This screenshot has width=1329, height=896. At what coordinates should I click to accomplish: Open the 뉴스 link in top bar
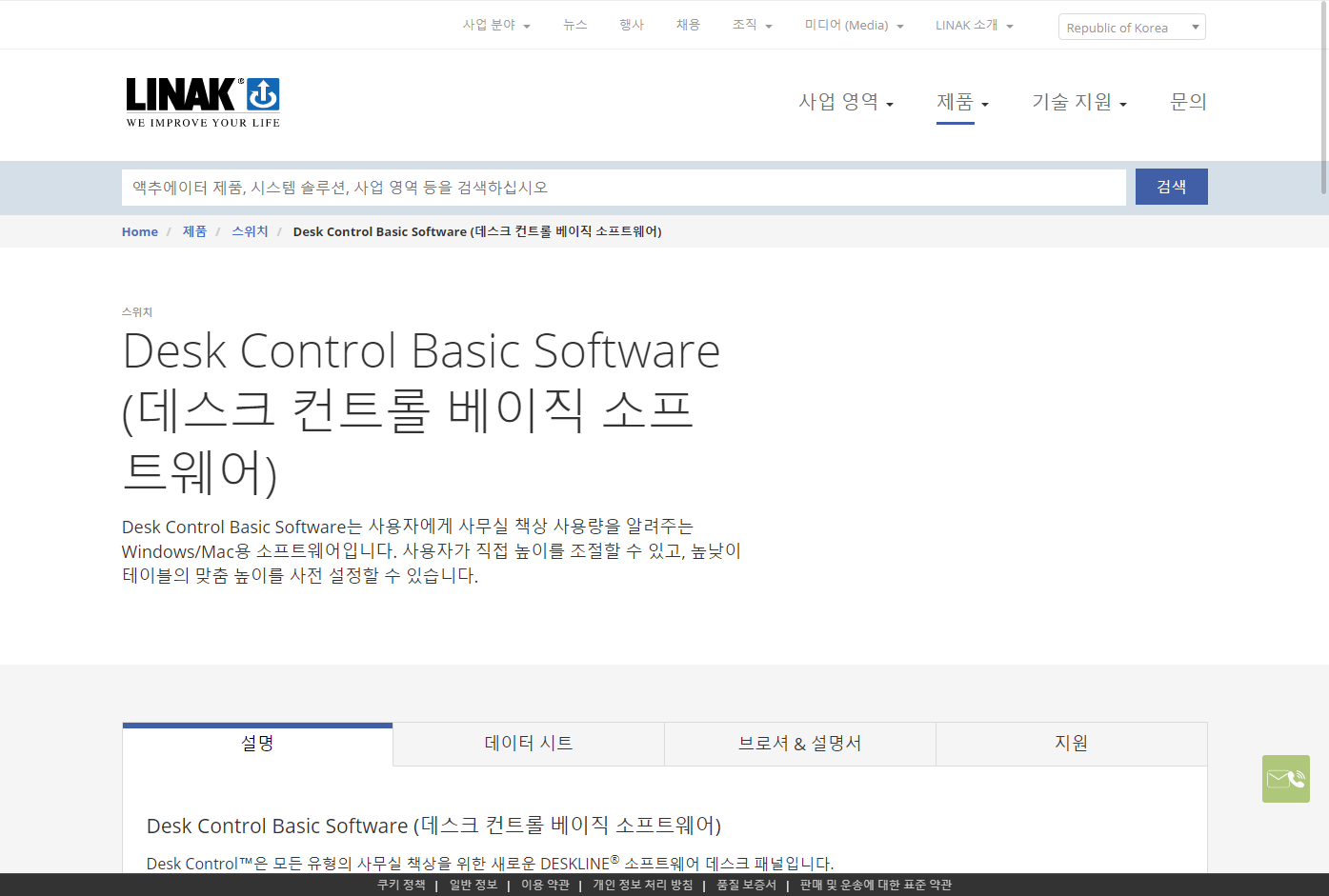click(575, 25)
